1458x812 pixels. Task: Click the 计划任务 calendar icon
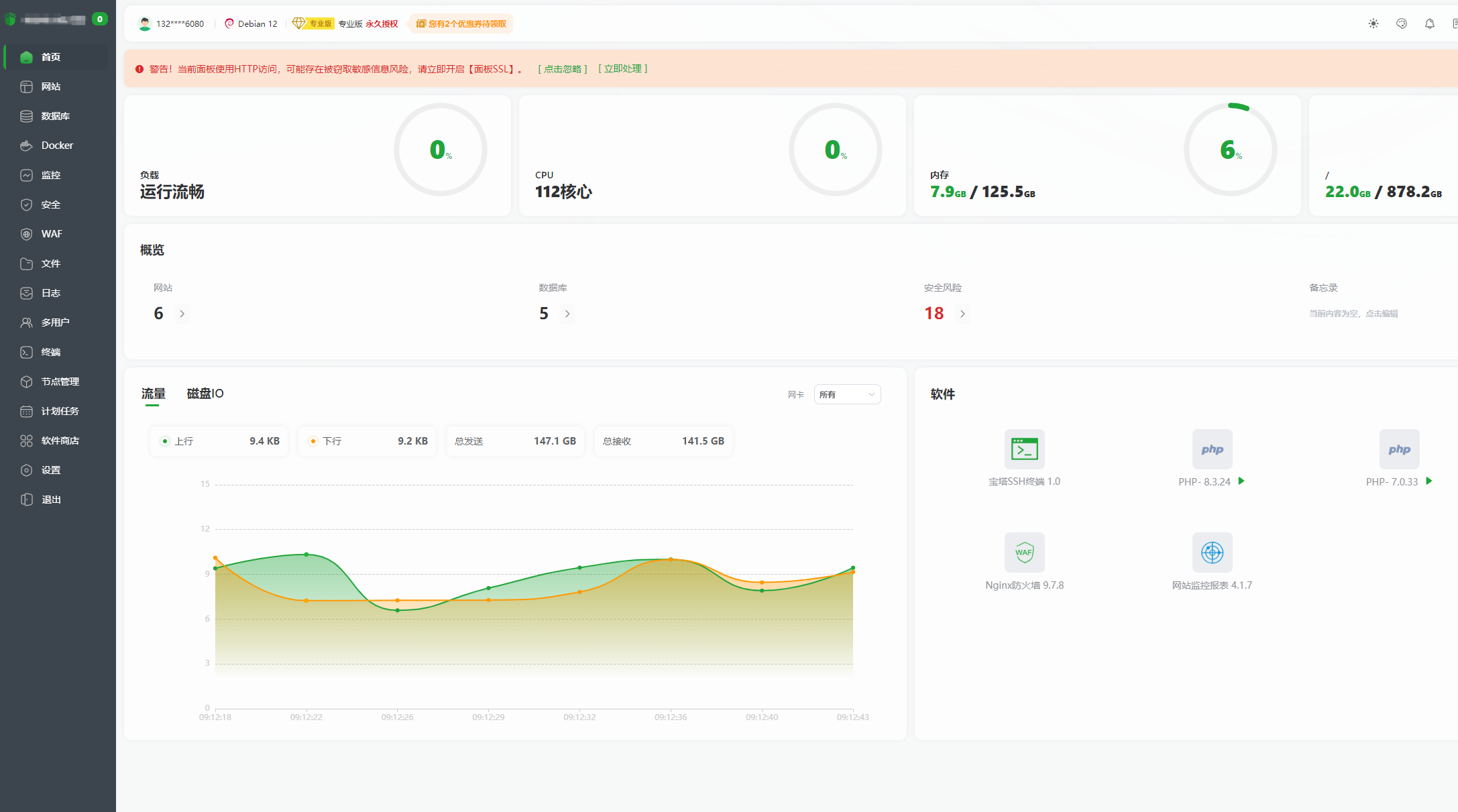click(x=26, y=411)
